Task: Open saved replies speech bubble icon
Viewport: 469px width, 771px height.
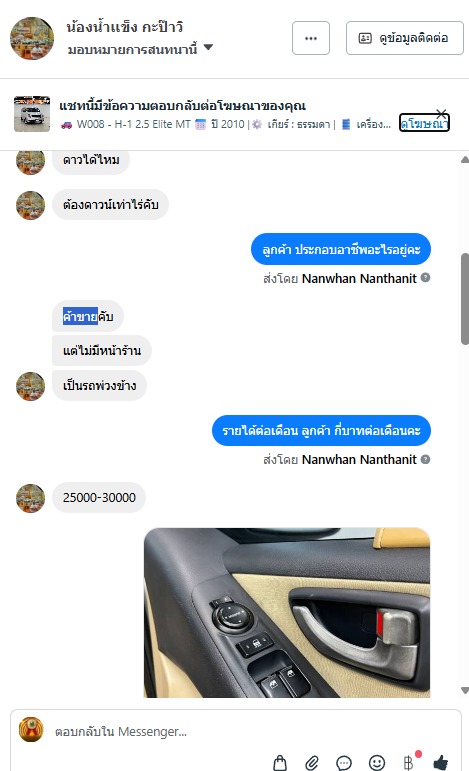Action: coord(344,763)
